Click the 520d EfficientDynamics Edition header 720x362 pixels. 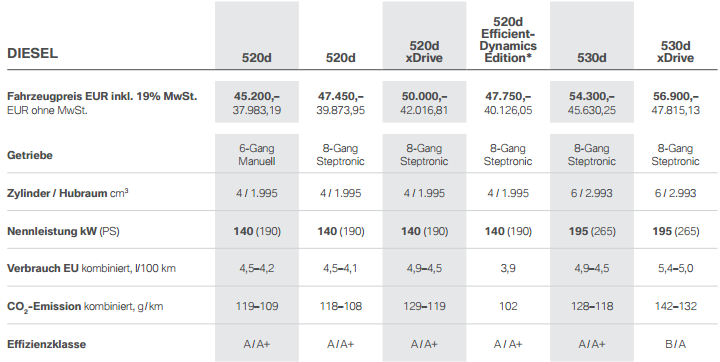click(508, 40)
